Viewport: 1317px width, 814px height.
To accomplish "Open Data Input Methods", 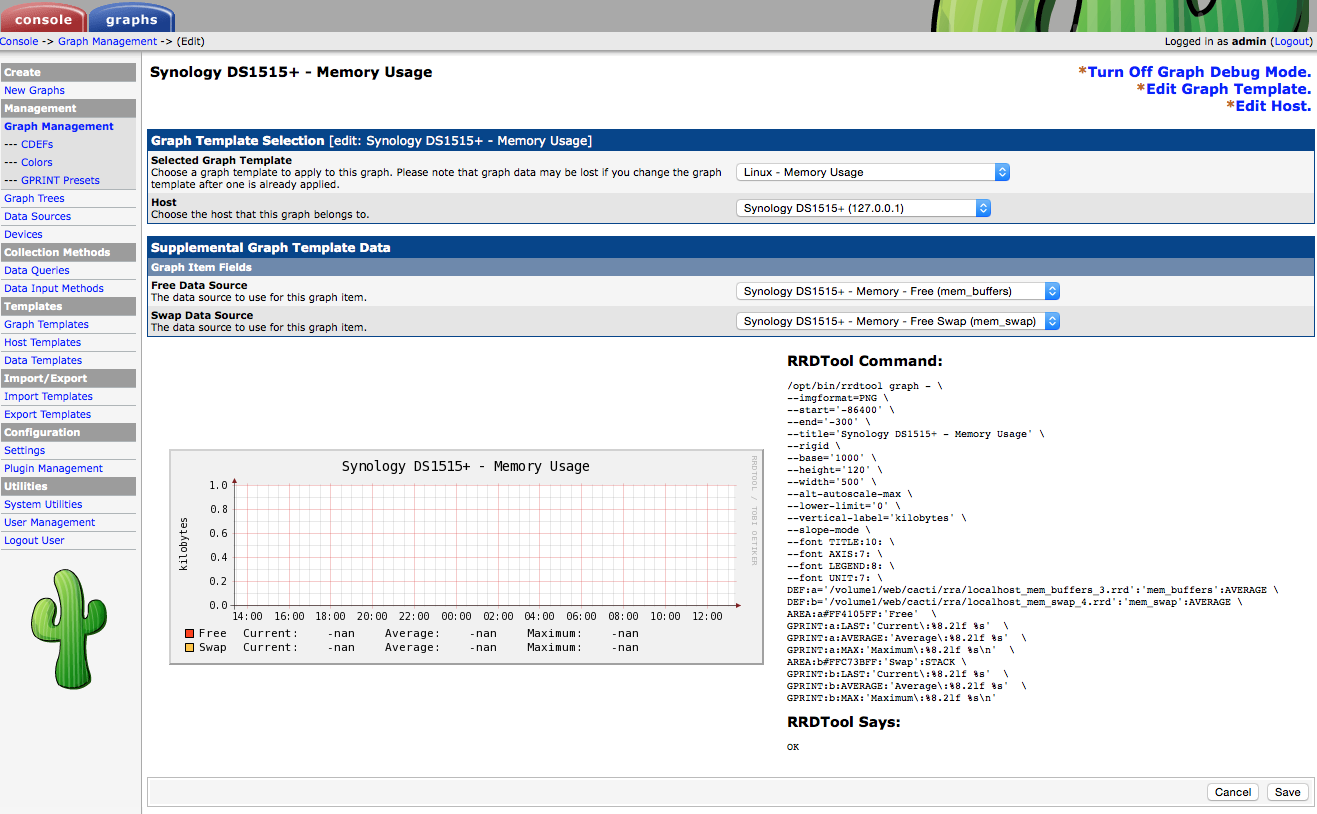I will pos(54,288).
